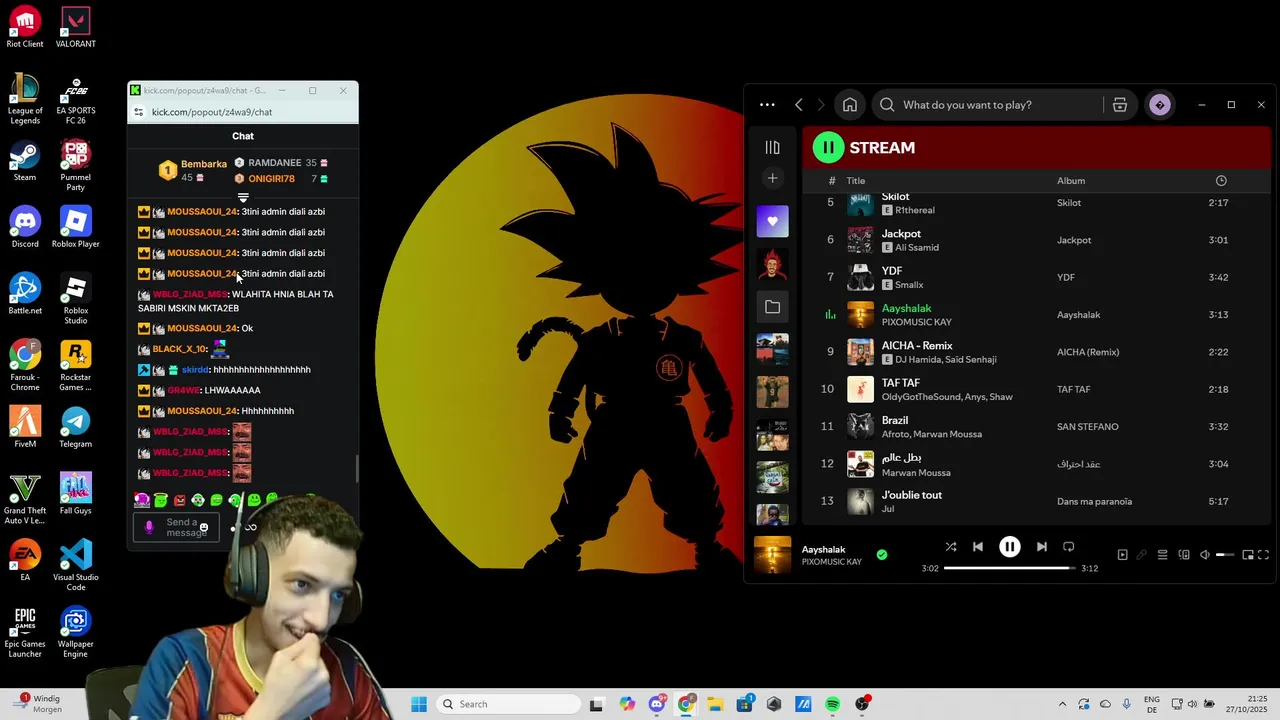Mute Spotify with speaker icon
The width and height of the screenshot is (1280, 720).
tap(1205, 555)
